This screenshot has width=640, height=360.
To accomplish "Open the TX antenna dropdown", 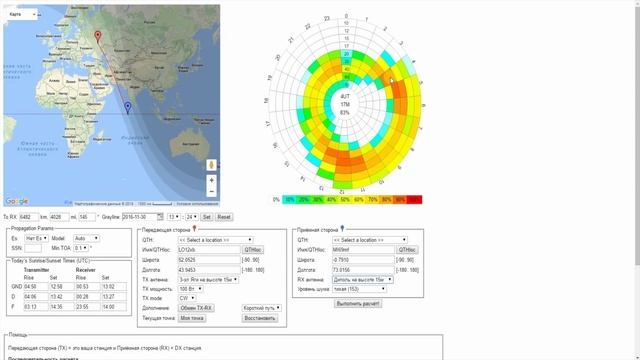I will [208, 280].
